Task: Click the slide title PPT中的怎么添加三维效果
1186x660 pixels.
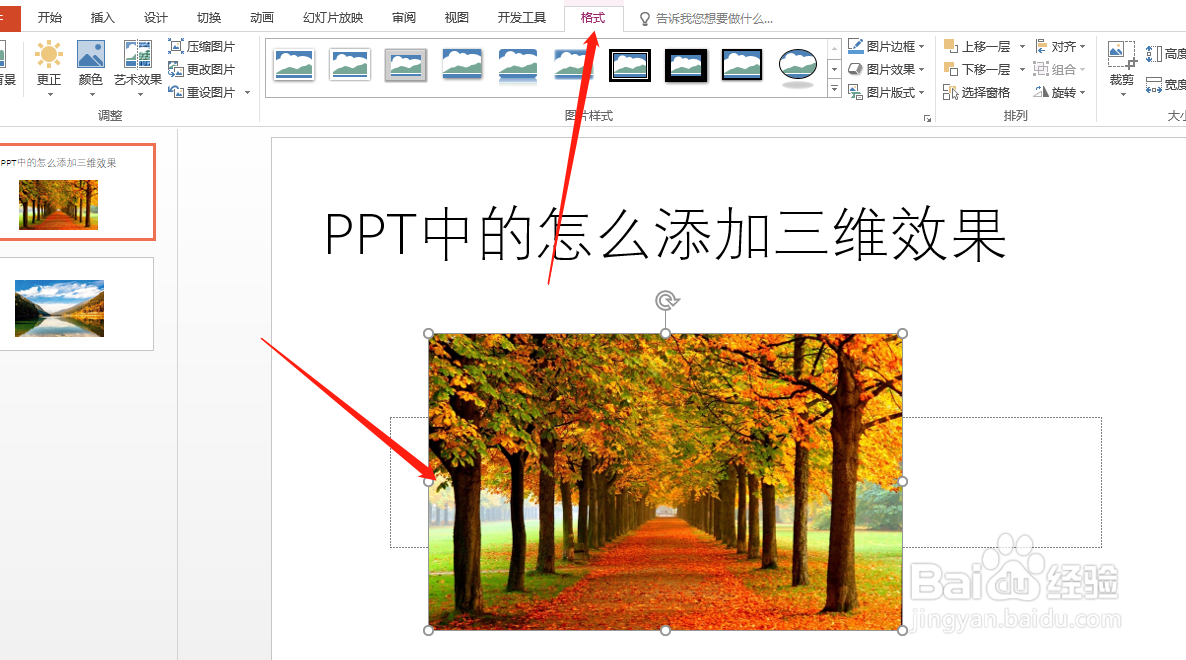Action: click(x=666, y=234)
